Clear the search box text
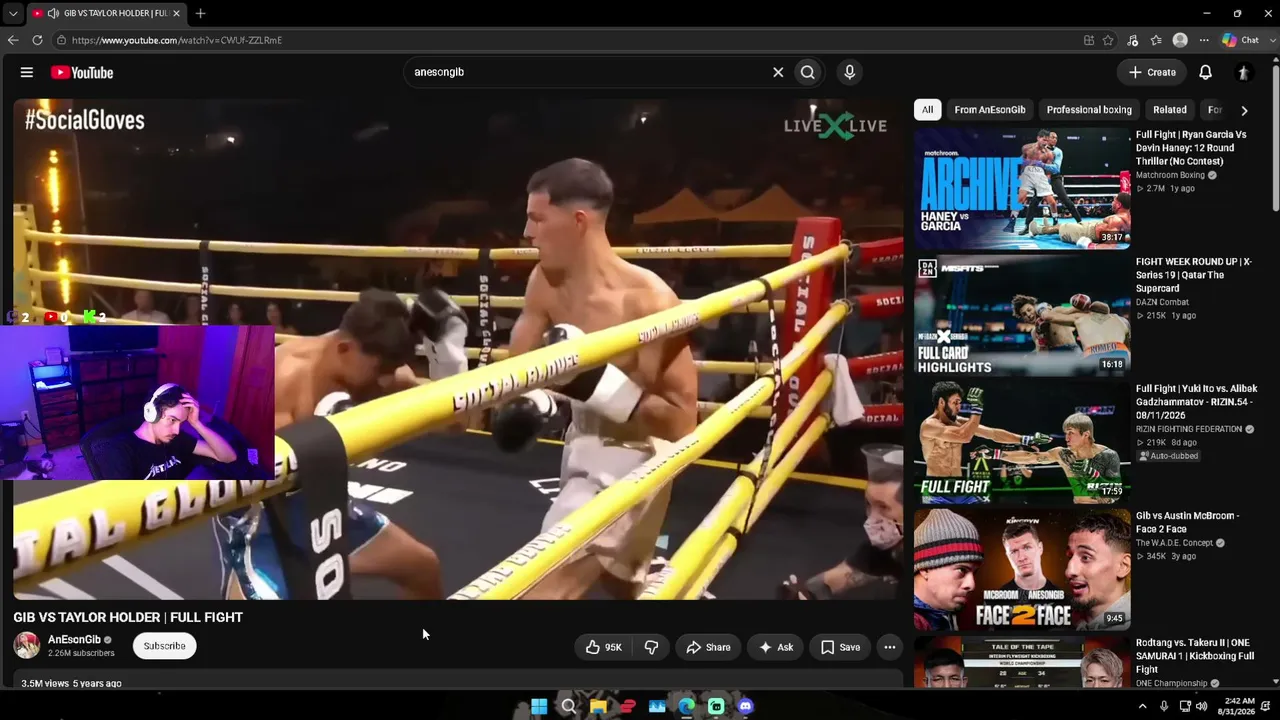 pyautogui.click(x=778, y=72)
